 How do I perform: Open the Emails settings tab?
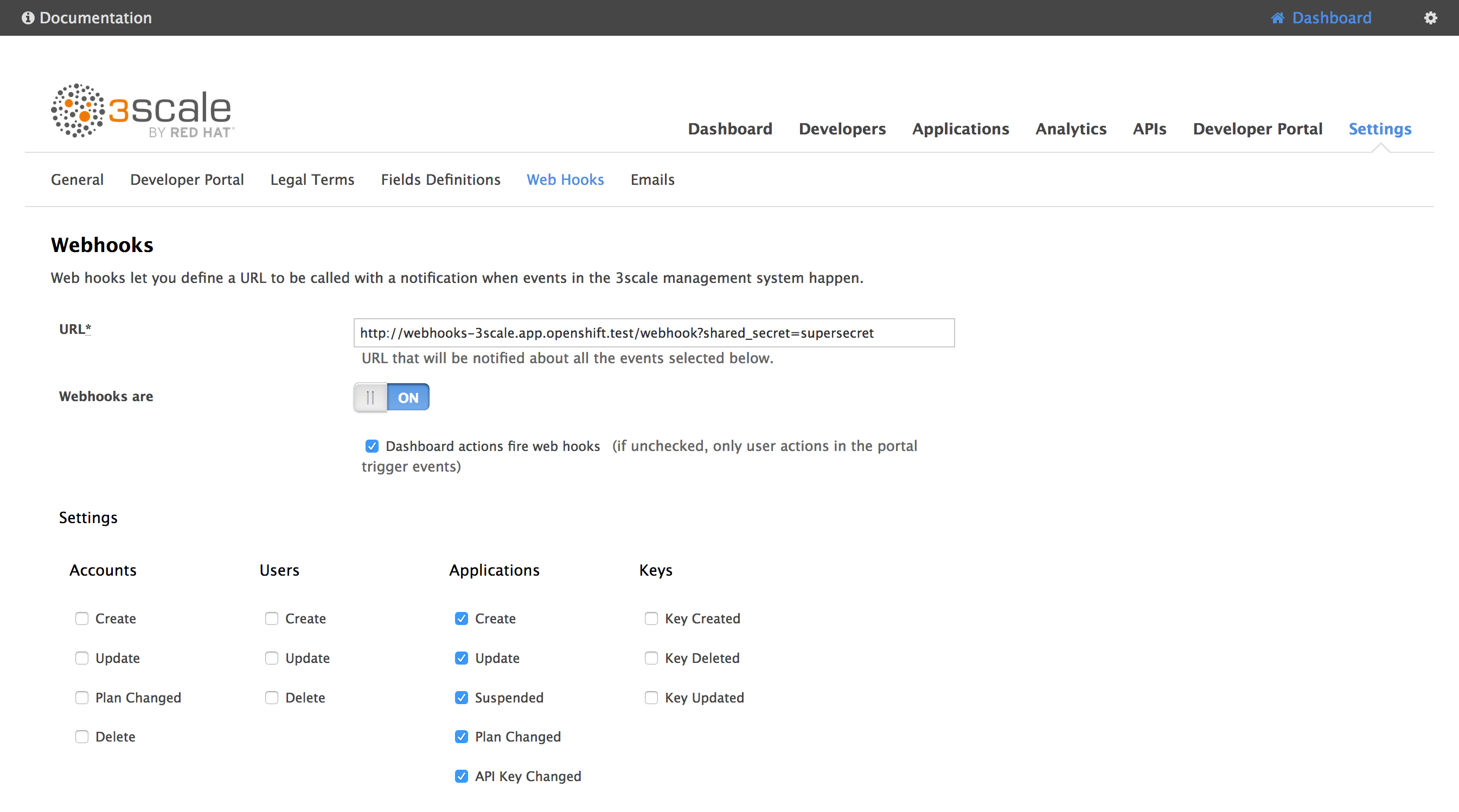click(x=652, y=179)
